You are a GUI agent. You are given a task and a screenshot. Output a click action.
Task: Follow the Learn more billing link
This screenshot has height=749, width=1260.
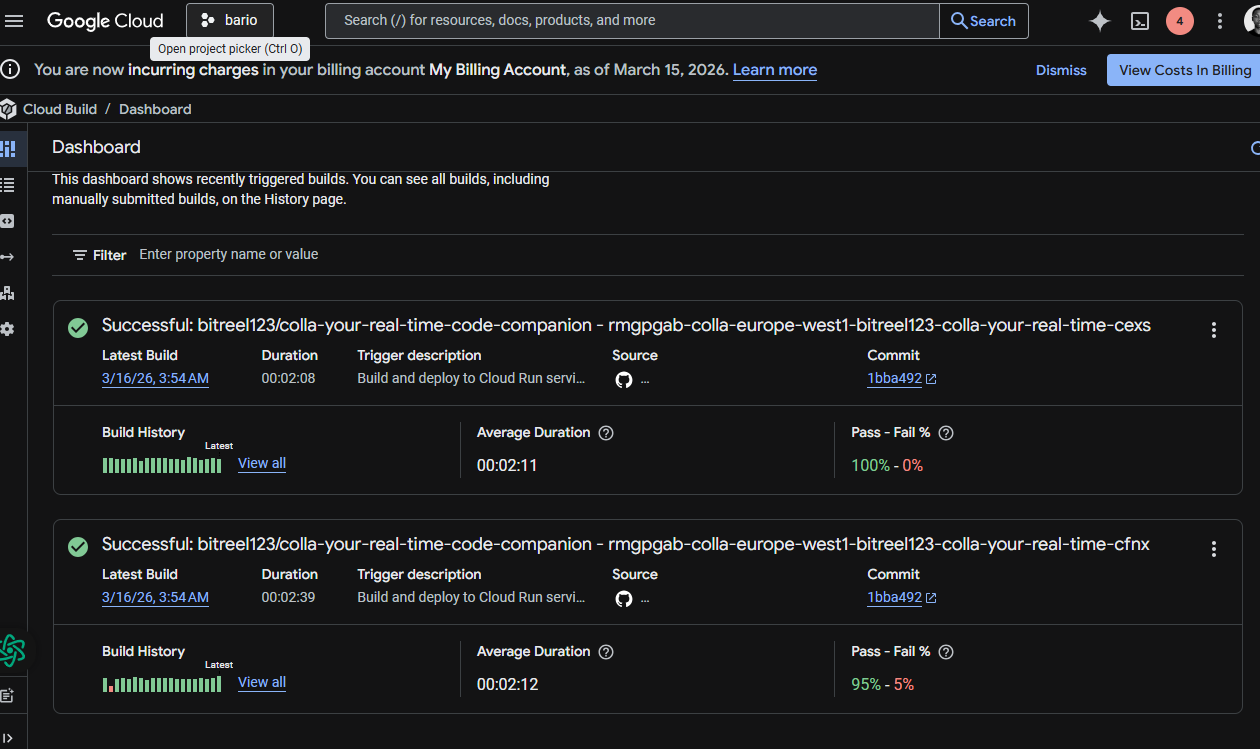pyautogui.click(x=775, y=70)
